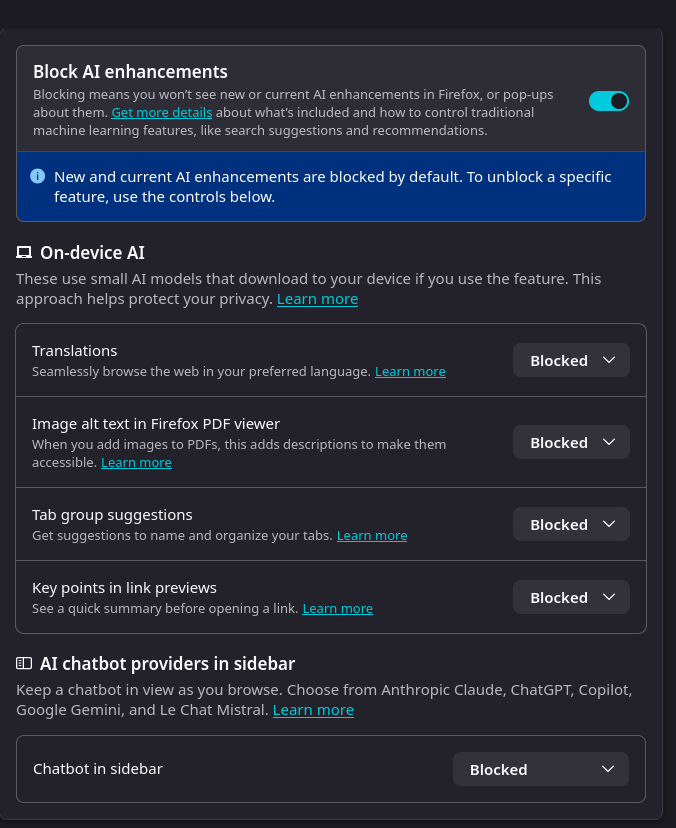The image size is (676, 828).
Task: Click Learn more for Key points previews
Action: (337, 608)
